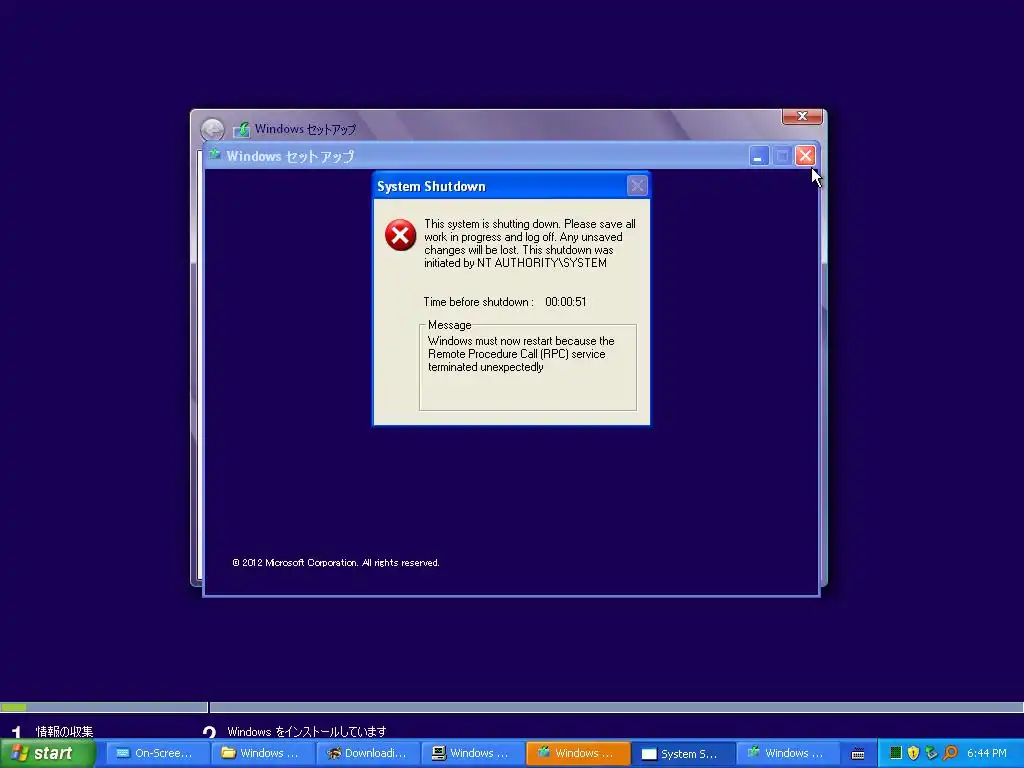1024x768 pixels.
Task: Click the 6:44 PM clock
Action: [x=987, y=753]
